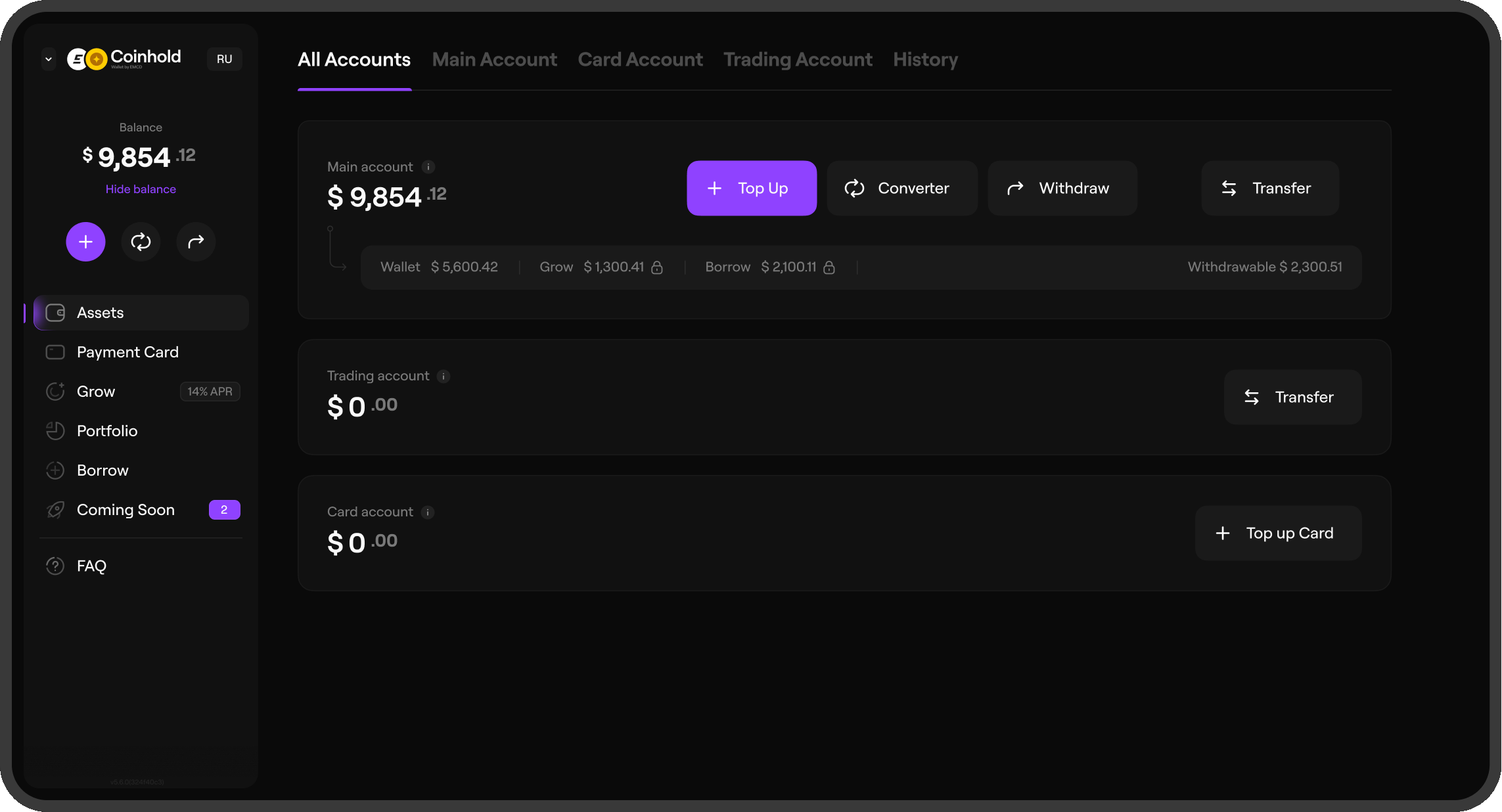Click the lock icon next to Borrow amount
This screenshot has width=1502, height=812.
[x=829, y=267]
